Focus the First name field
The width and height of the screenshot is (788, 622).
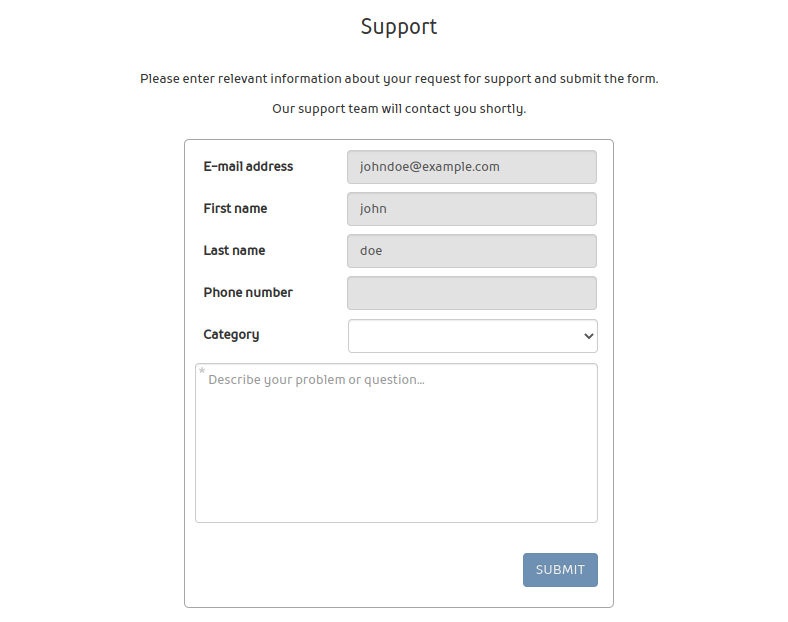point(471,209)
